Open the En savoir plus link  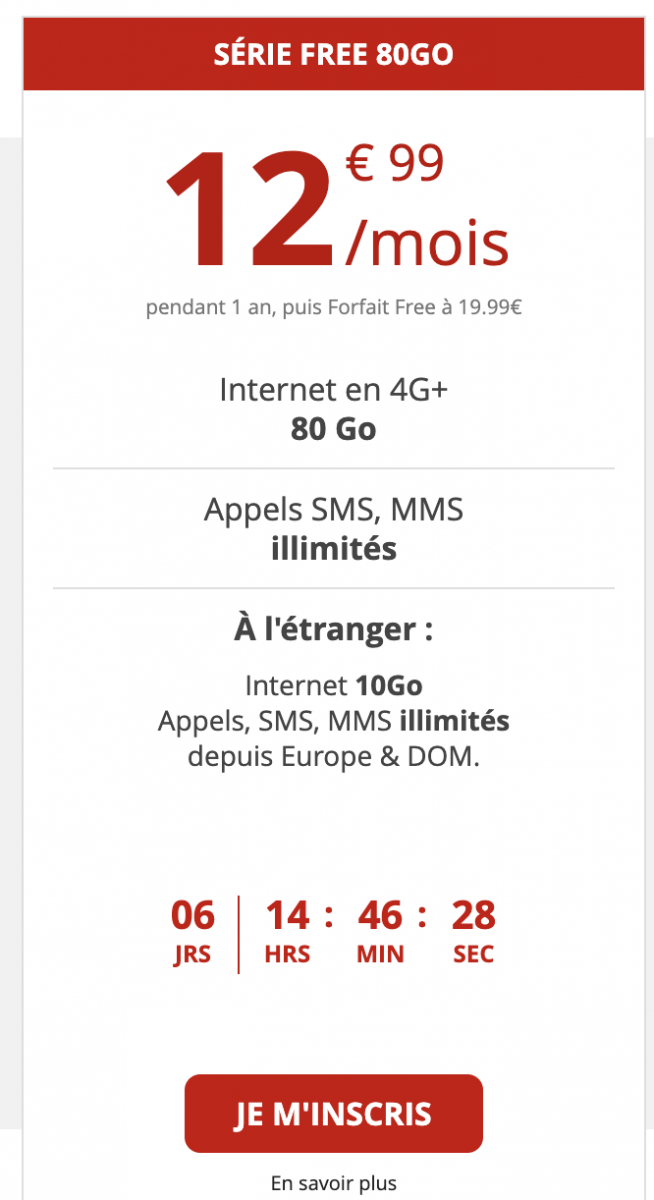point(333,1183)
